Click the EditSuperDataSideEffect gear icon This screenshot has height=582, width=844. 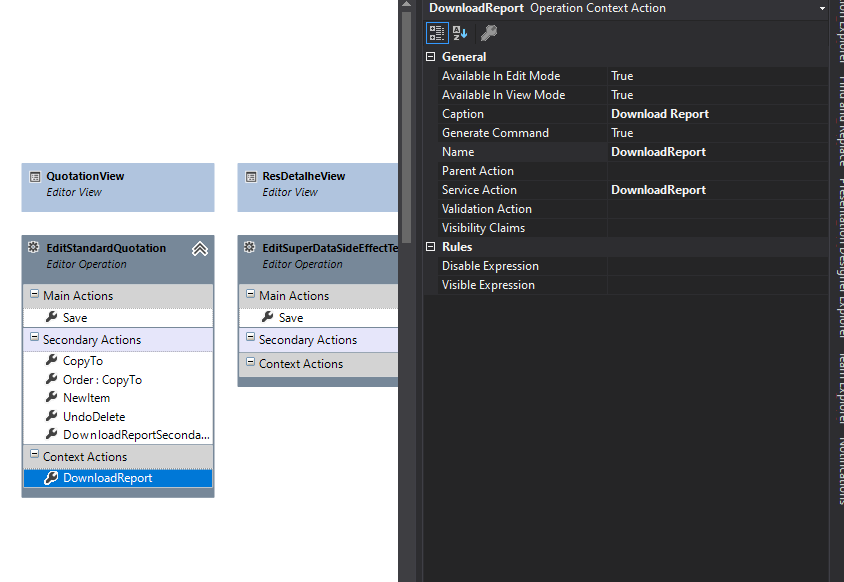249,247
